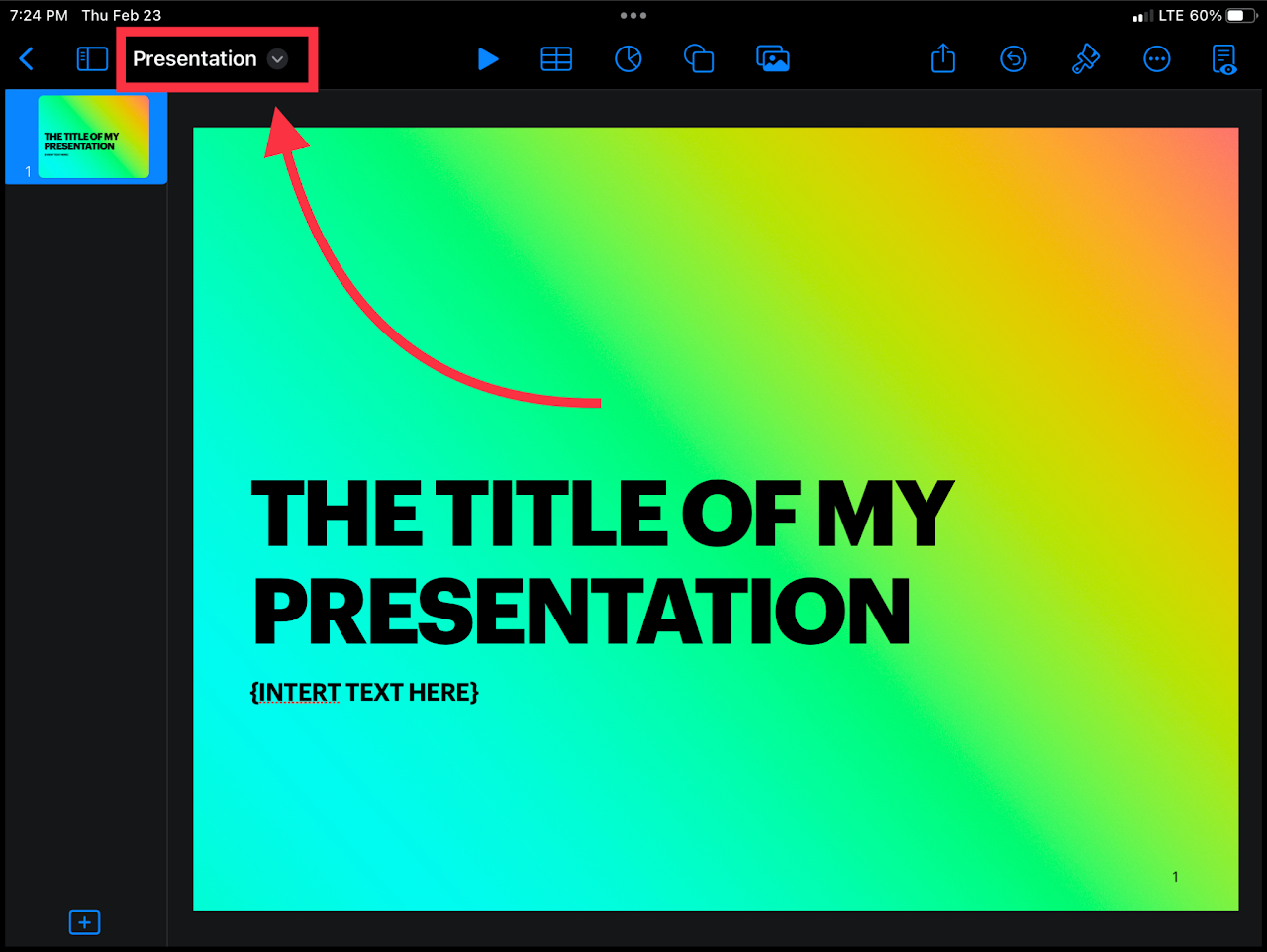Add a new slide

pos(85,922)
